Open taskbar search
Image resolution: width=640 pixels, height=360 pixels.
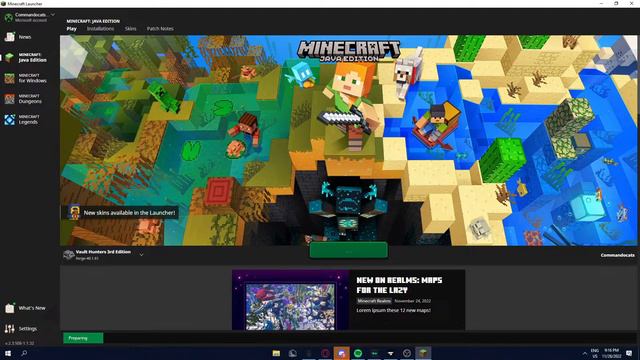tap(24, 353)
